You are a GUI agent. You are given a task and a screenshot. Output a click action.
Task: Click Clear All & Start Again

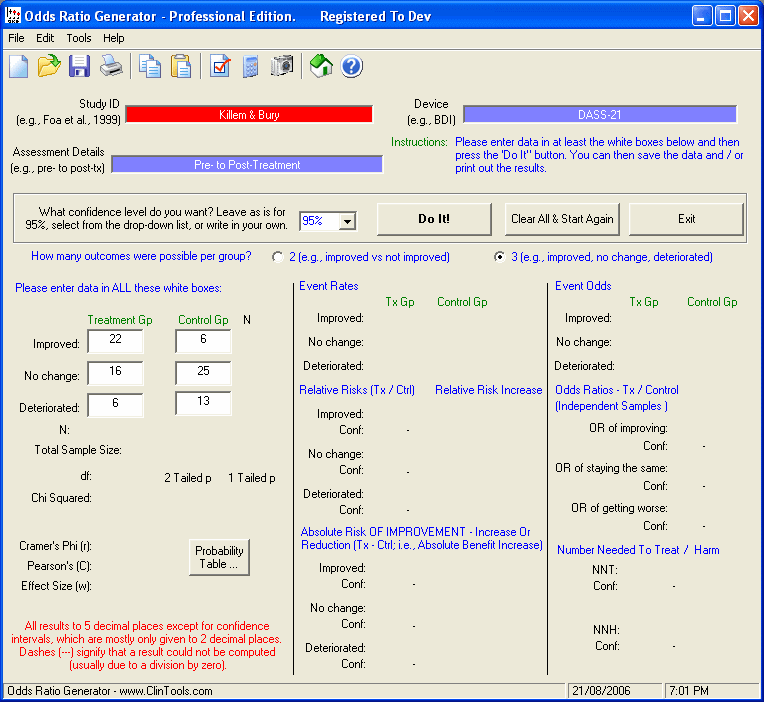pyautogui.click(x=563, y=219)
